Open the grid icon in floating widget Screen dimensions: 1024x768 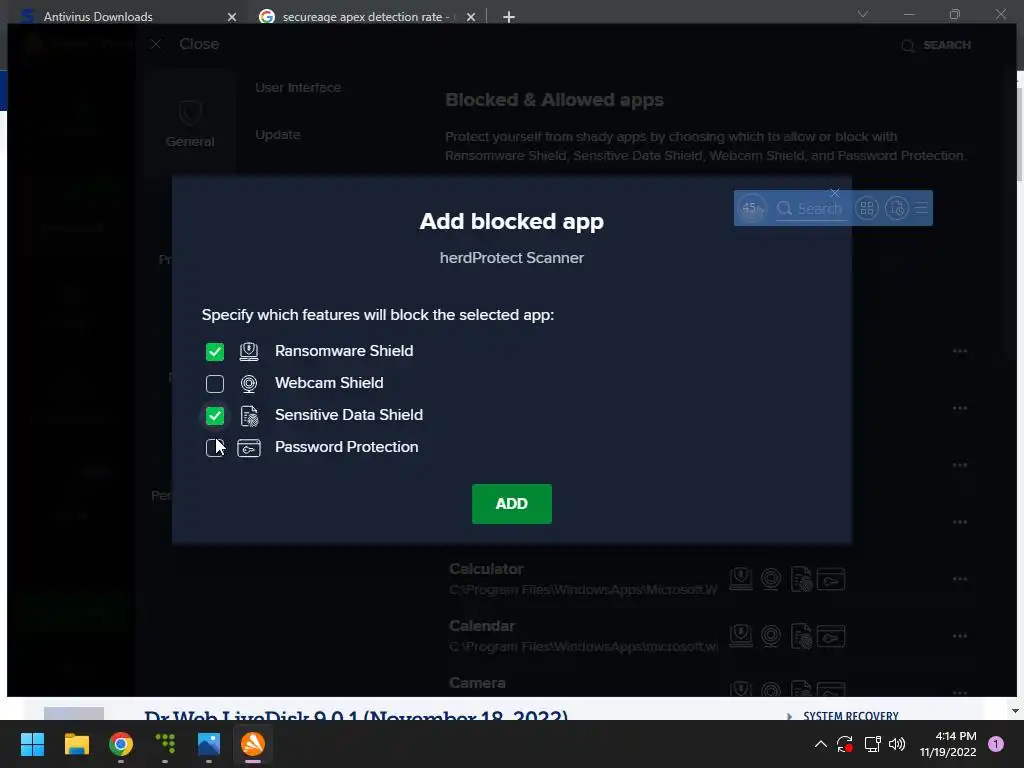[x=867, y=208]
